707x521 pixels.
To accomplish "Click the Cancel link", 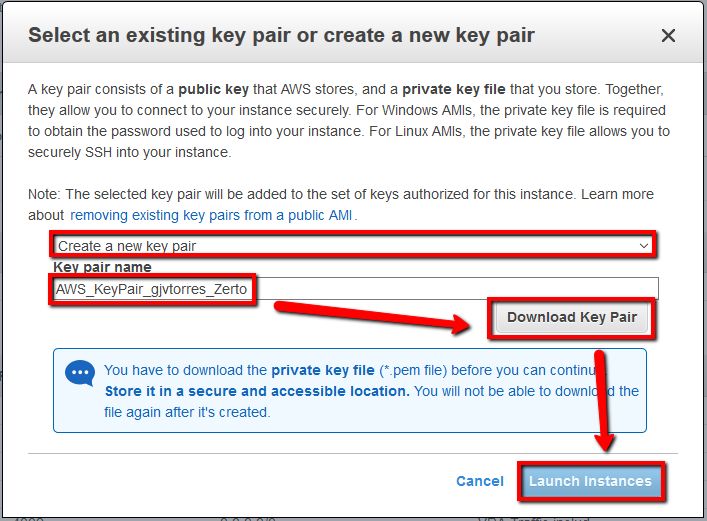I will 480,481.
